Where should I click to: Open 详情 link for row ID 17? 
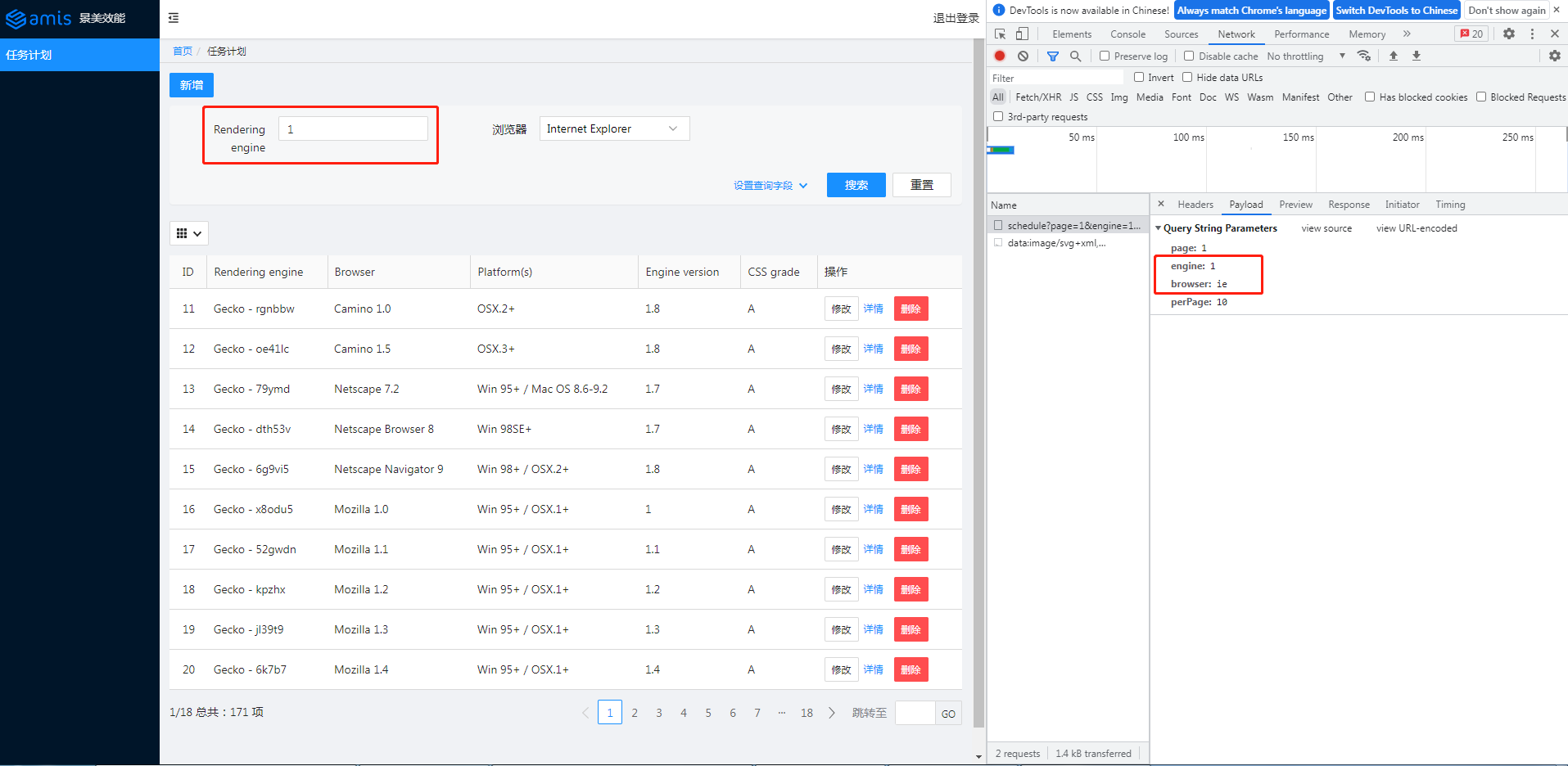click(x=874, y=549)
